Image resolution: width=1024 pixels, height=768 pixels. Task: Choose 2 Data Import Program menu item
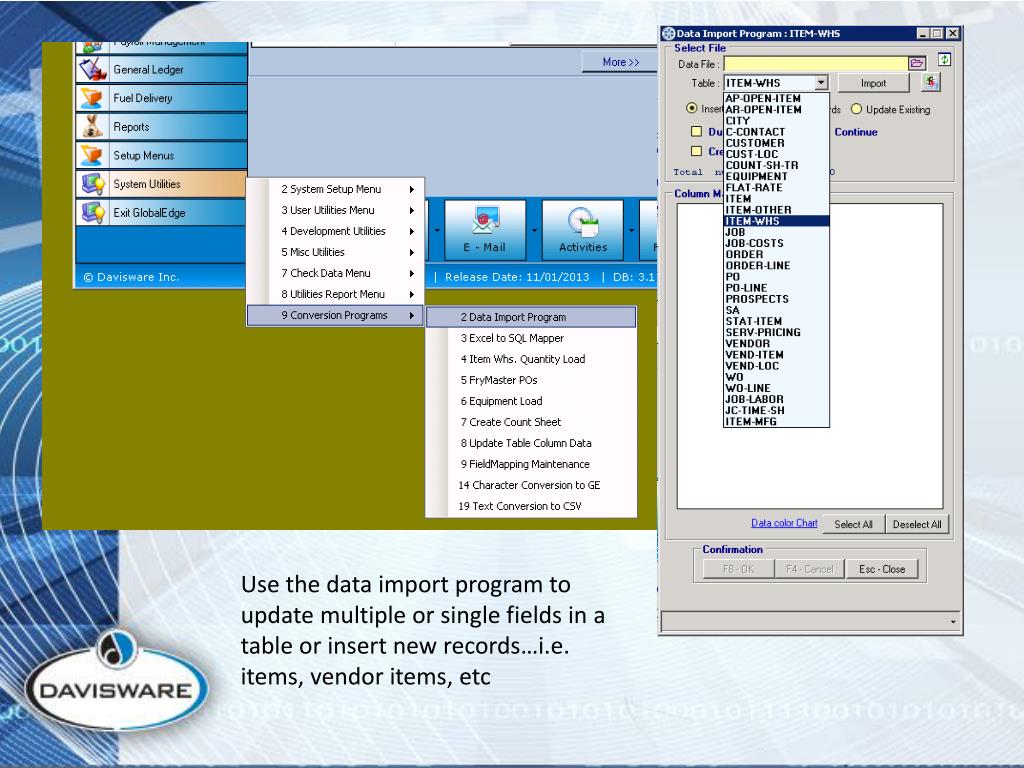click(531, 317)
